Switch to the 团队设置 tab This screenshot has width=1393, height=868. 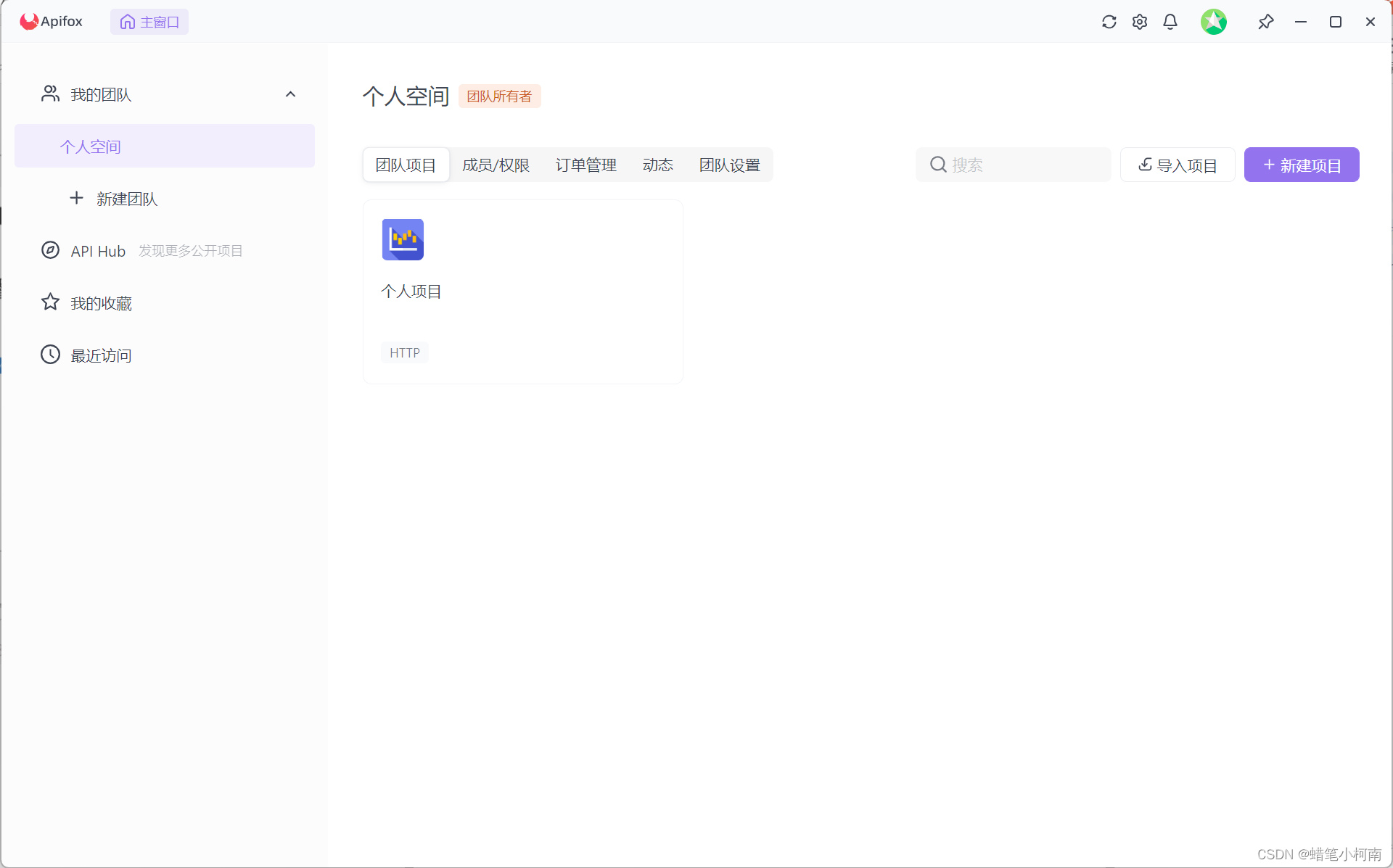(x=729, y=165)
